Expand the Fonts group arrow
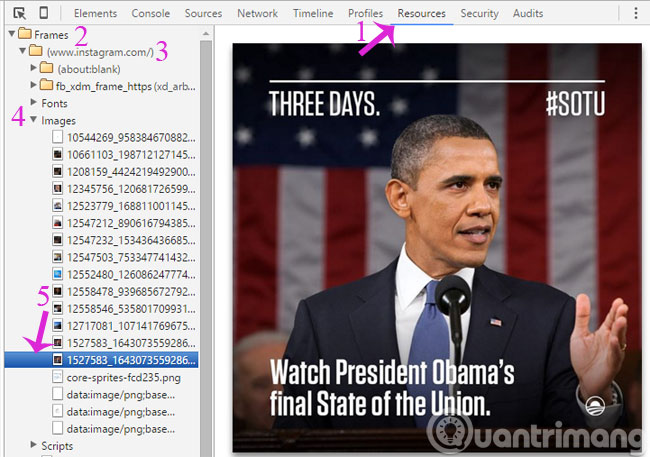This screenshot has width=650, height=457. point(34,102)
